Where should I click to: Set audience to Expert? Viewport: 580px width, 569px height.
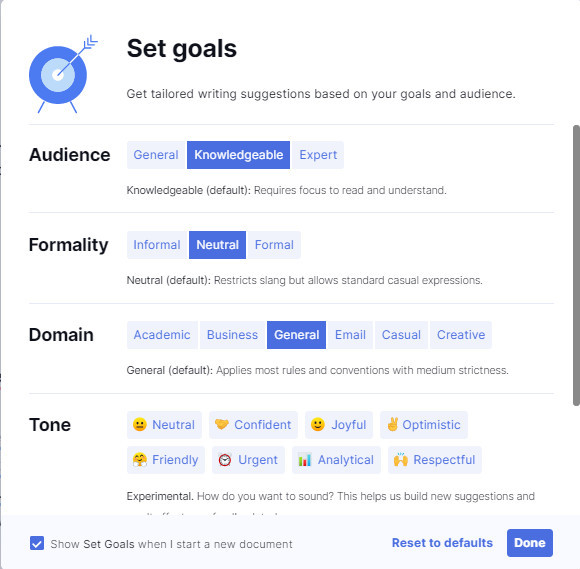(318, 155)
